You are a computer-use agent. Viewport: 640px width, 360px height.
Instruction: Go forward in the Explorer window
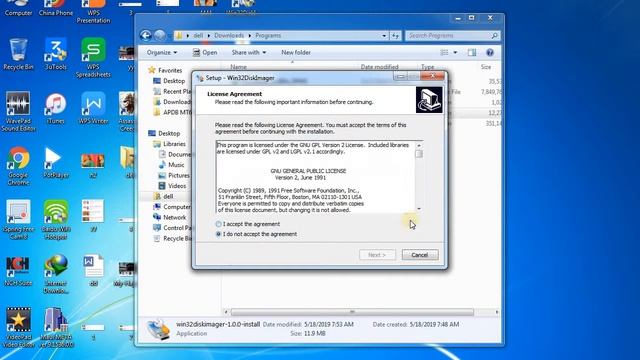pyautogui.click(x=160, y=36)
